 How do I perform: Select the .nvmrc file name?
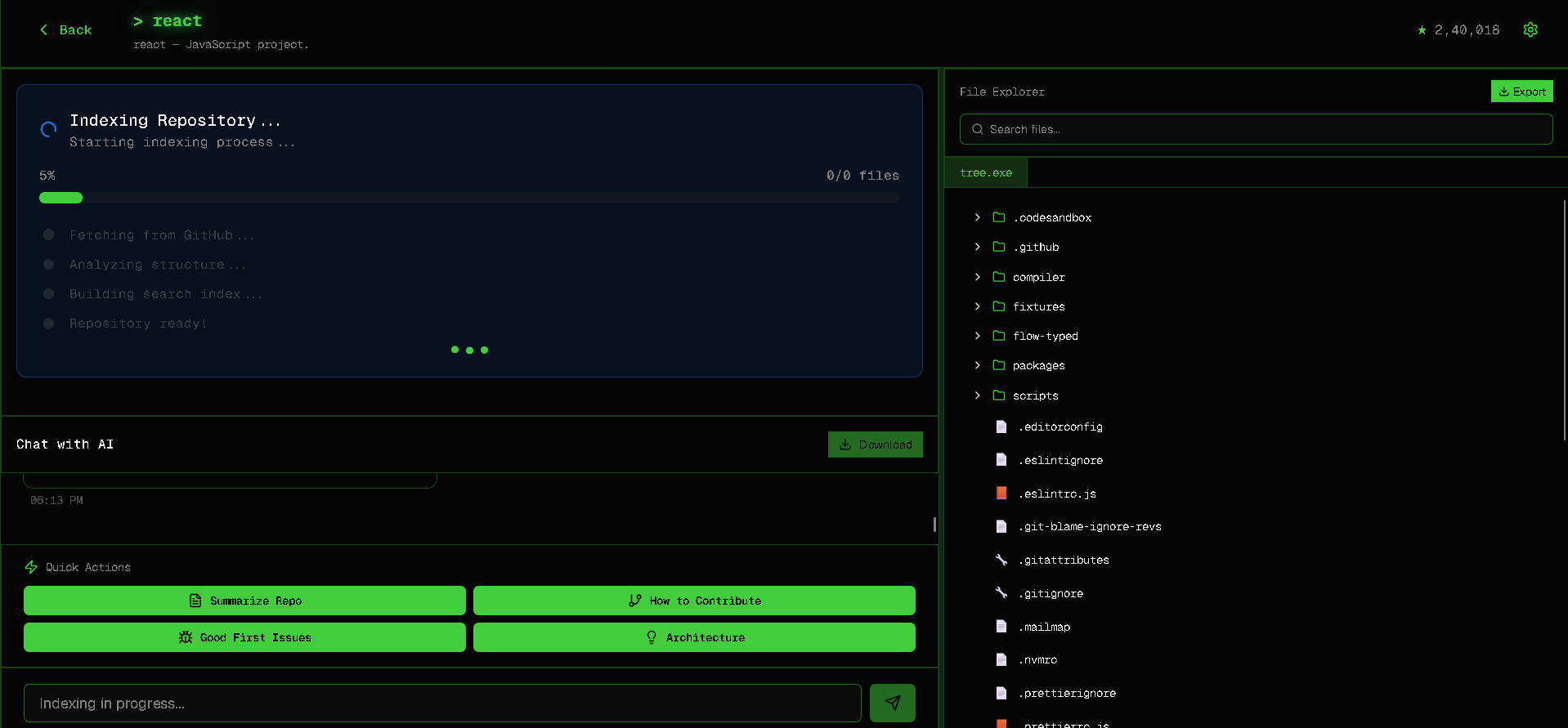pyautogui.click(x=1037, y=659)
